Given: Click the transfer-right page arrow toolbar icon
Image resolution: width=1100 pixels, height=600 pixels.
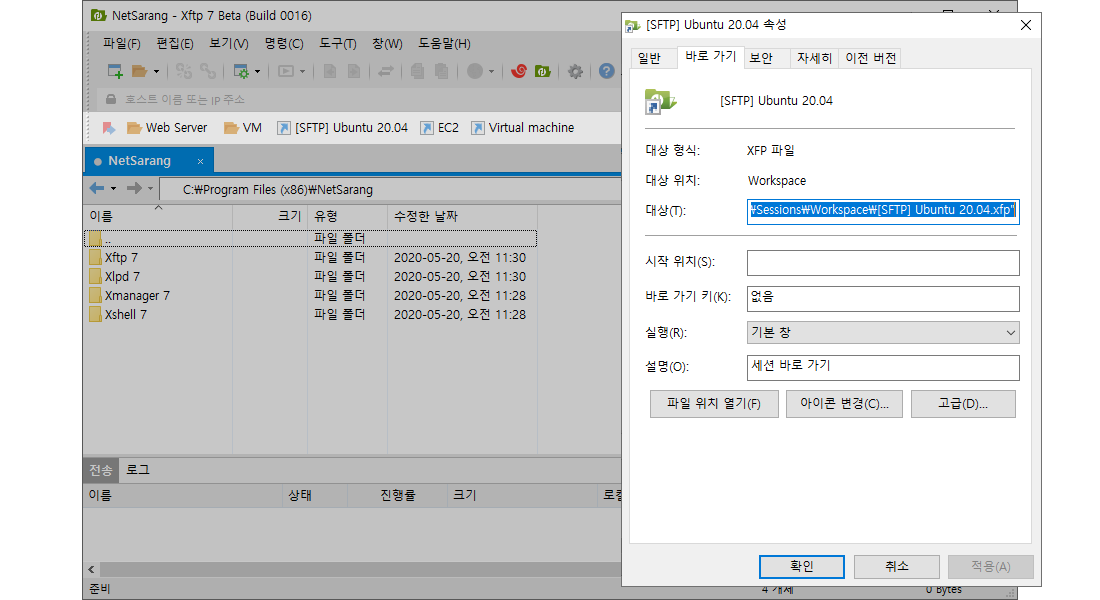Looking at the screenshot, I should 354,71.
